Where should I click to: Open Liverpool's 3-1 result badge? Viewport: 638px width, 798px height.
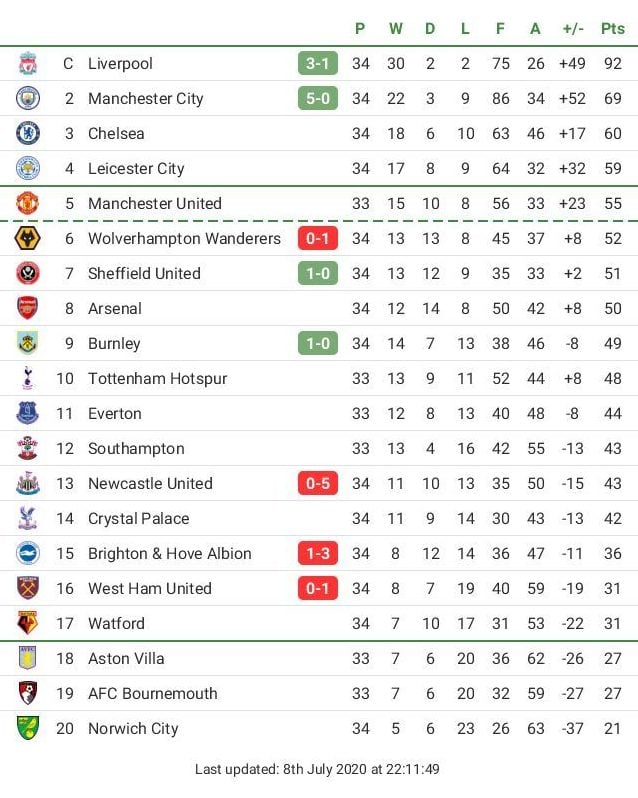(x=318, y=63)
